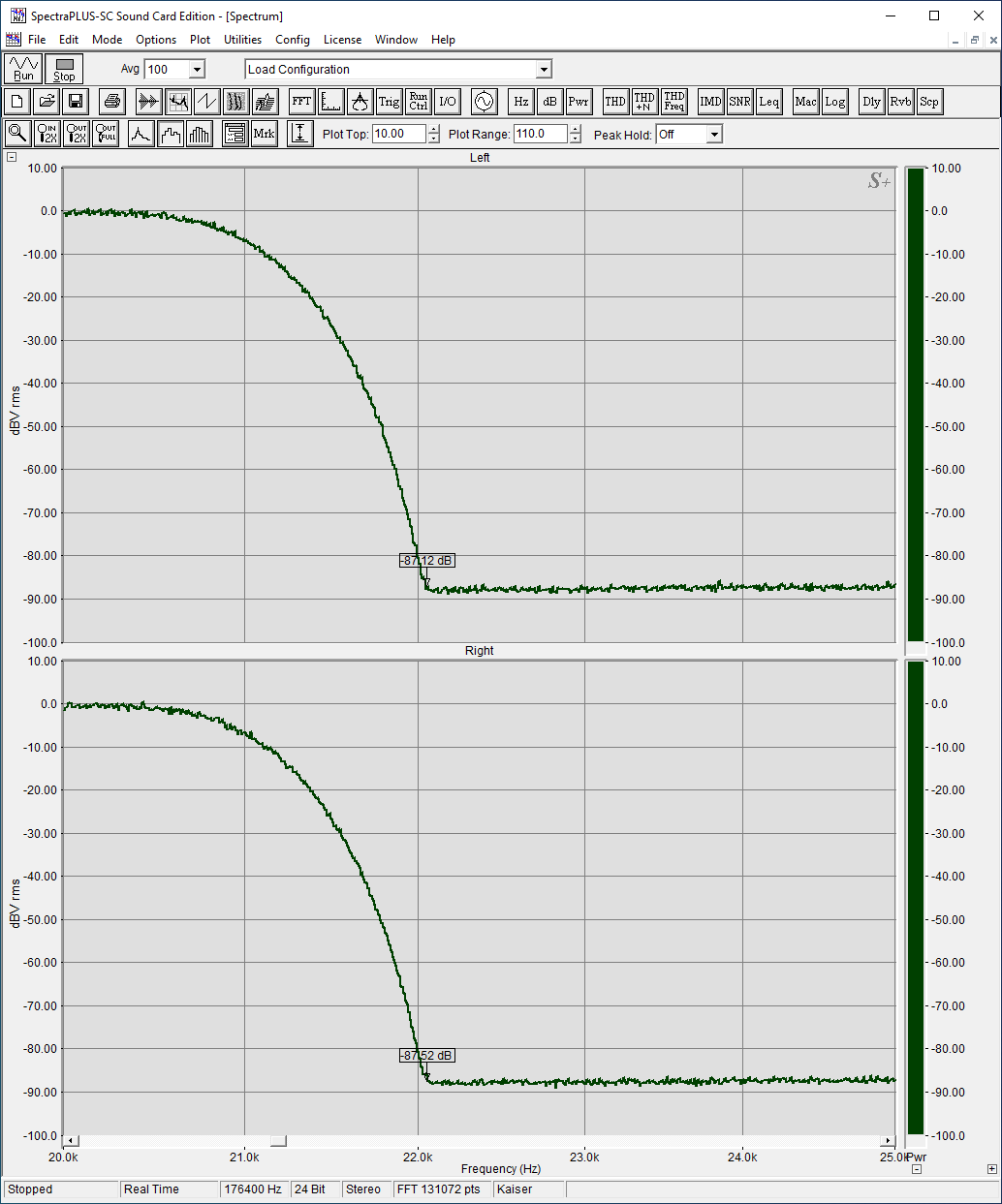The width and height of the screenshot is (1002, 1204).
Task: Zoom out 2X with the OUT 2X icon
Action: (x=76, y=134)
